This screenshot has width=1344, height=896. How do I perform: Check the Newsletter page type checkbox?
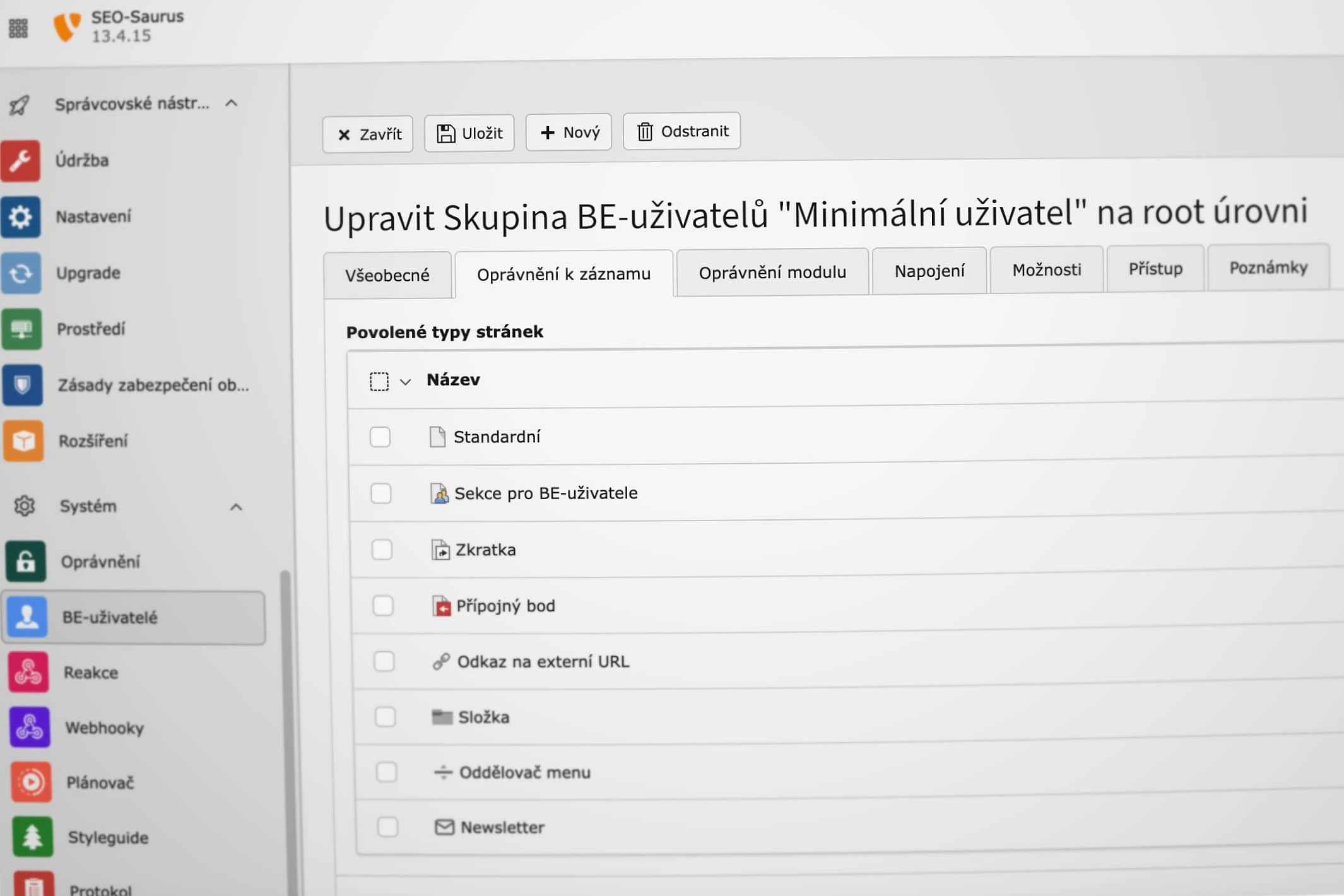(x=387, y=827)
